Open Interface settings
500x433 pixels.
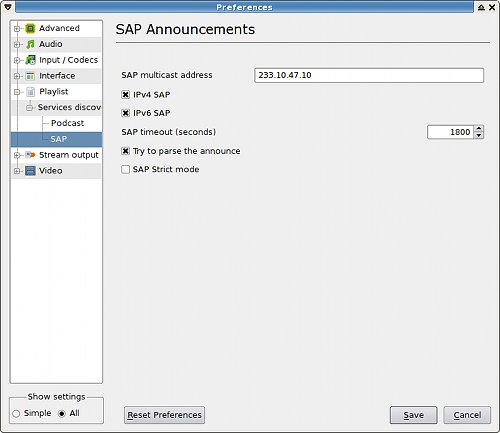[x=57, y=76]
